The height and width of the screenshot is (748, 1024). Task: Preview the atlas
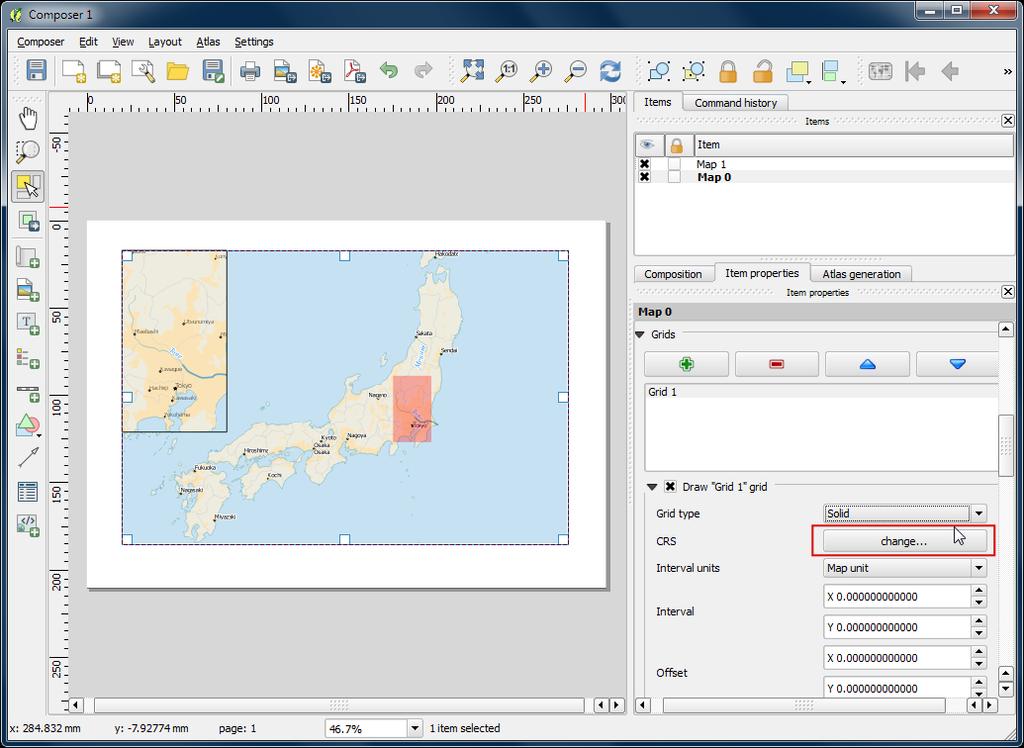pyautogui.click(x=880, y=71)
